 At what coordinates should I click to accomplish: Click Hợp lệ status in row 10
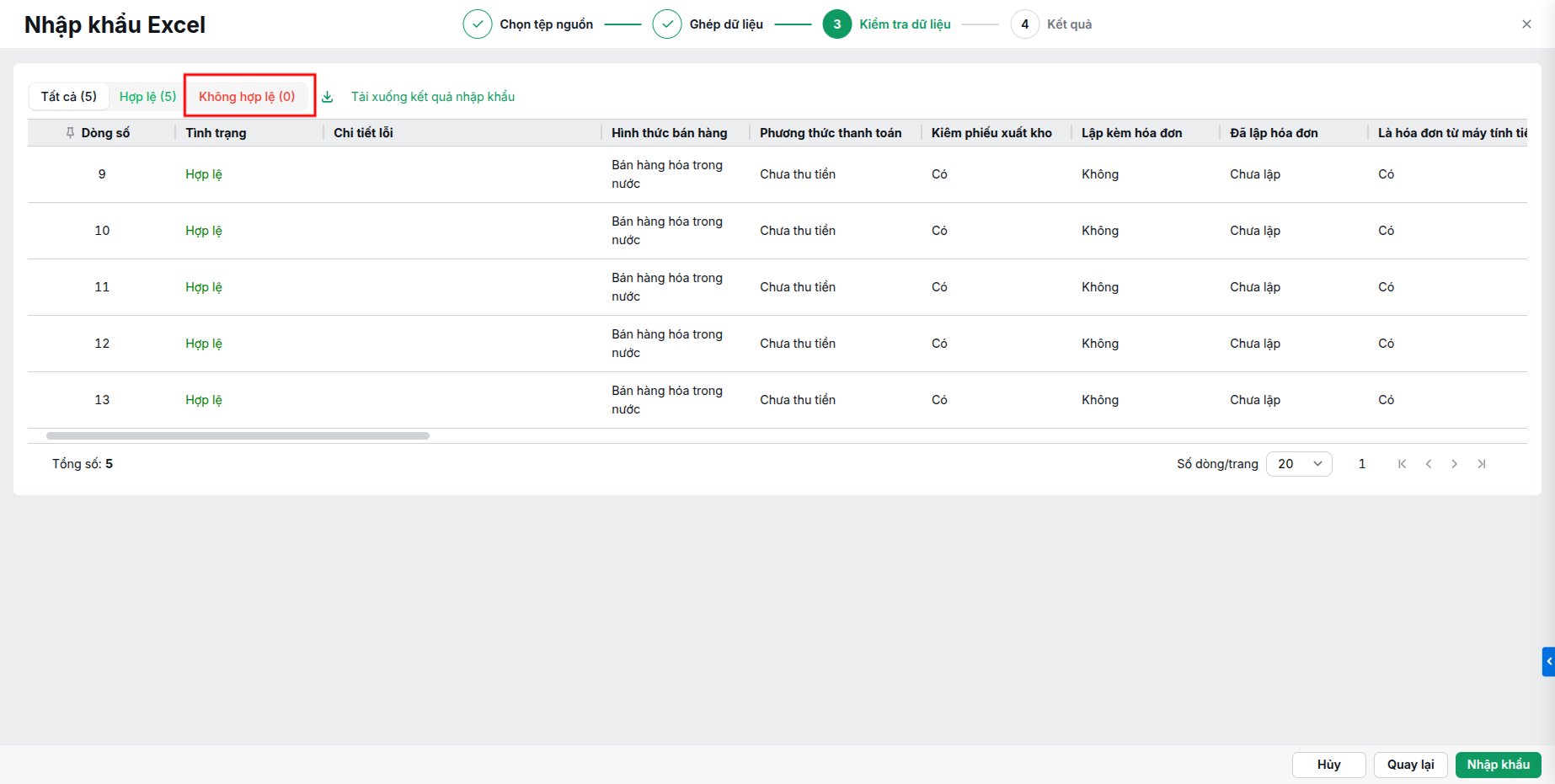[204, 231]
